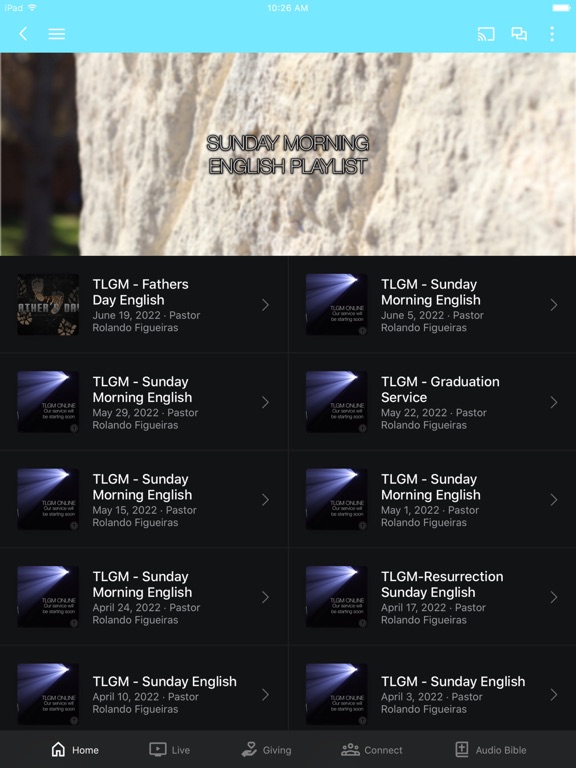
Task: Tap the back arrow icon
Action: 23,34
